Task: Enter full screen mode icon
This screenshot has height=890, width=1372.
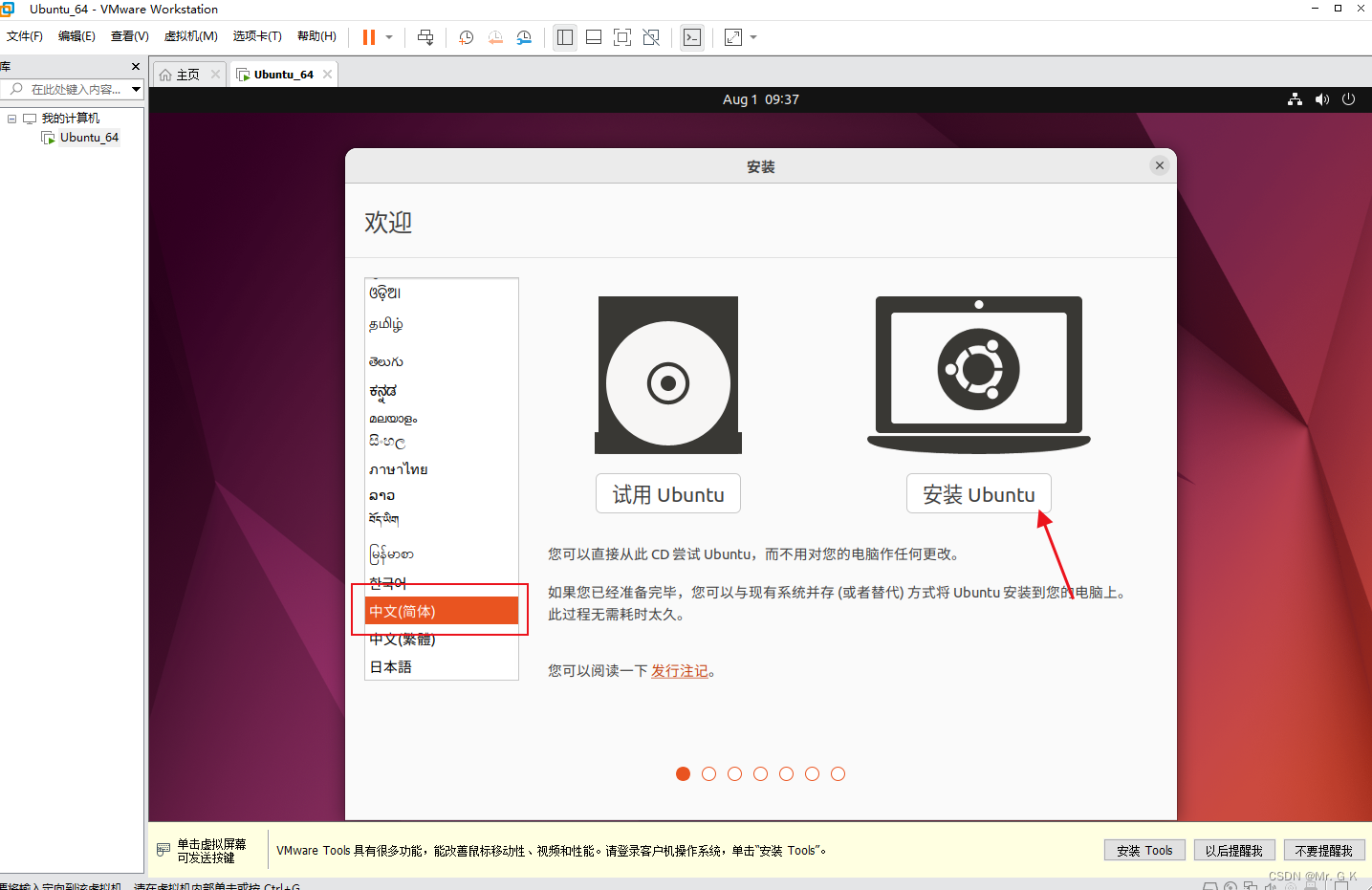Action: 622,37
